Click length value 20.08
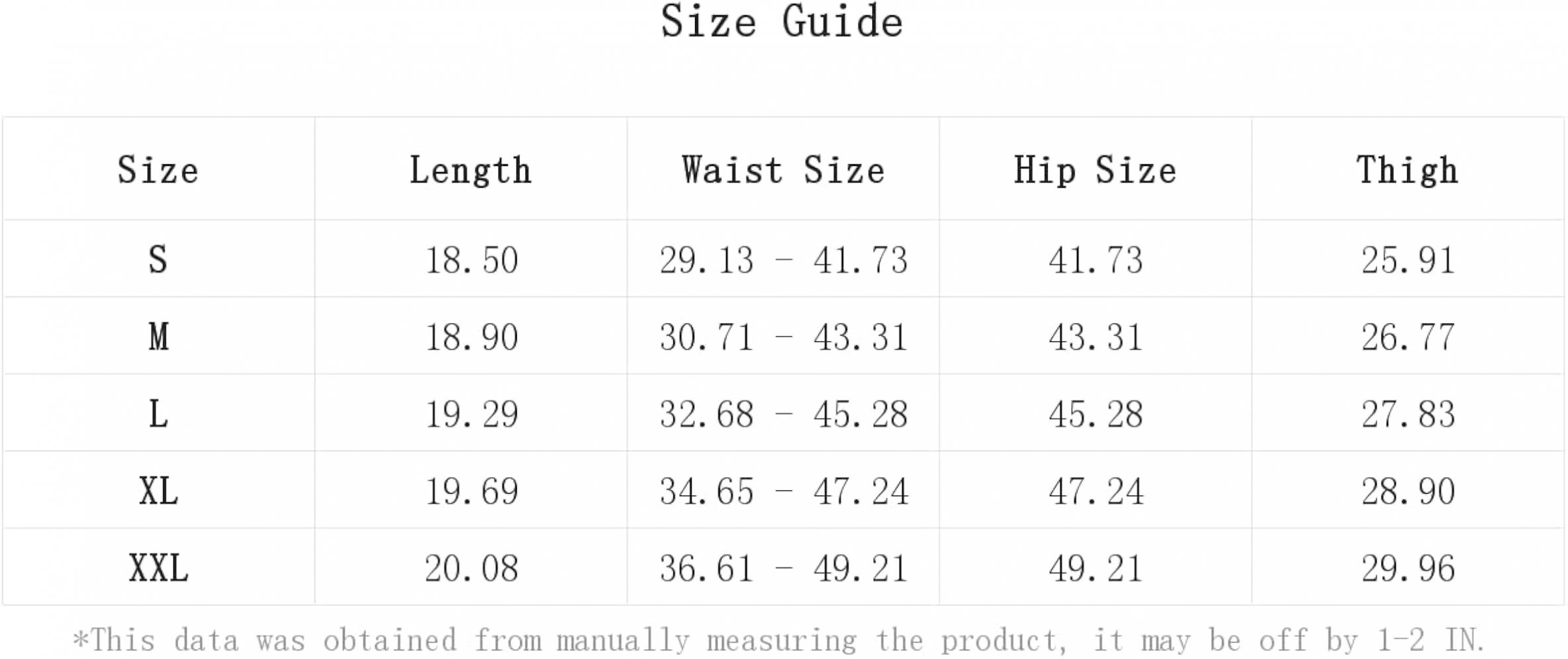 (x=471, y=569)
